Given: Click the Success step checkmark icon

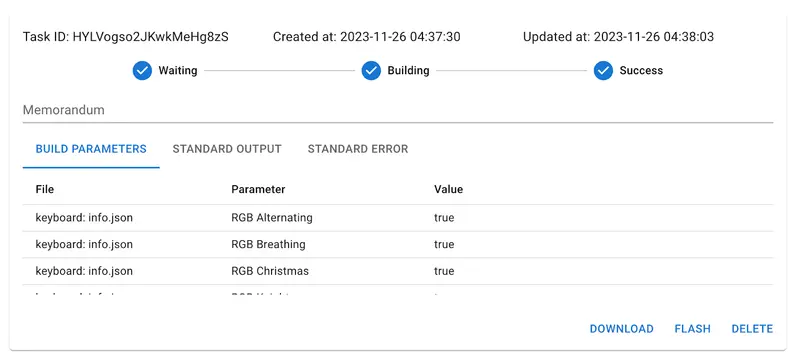Looking at the screenshot, I should point(603,71).
